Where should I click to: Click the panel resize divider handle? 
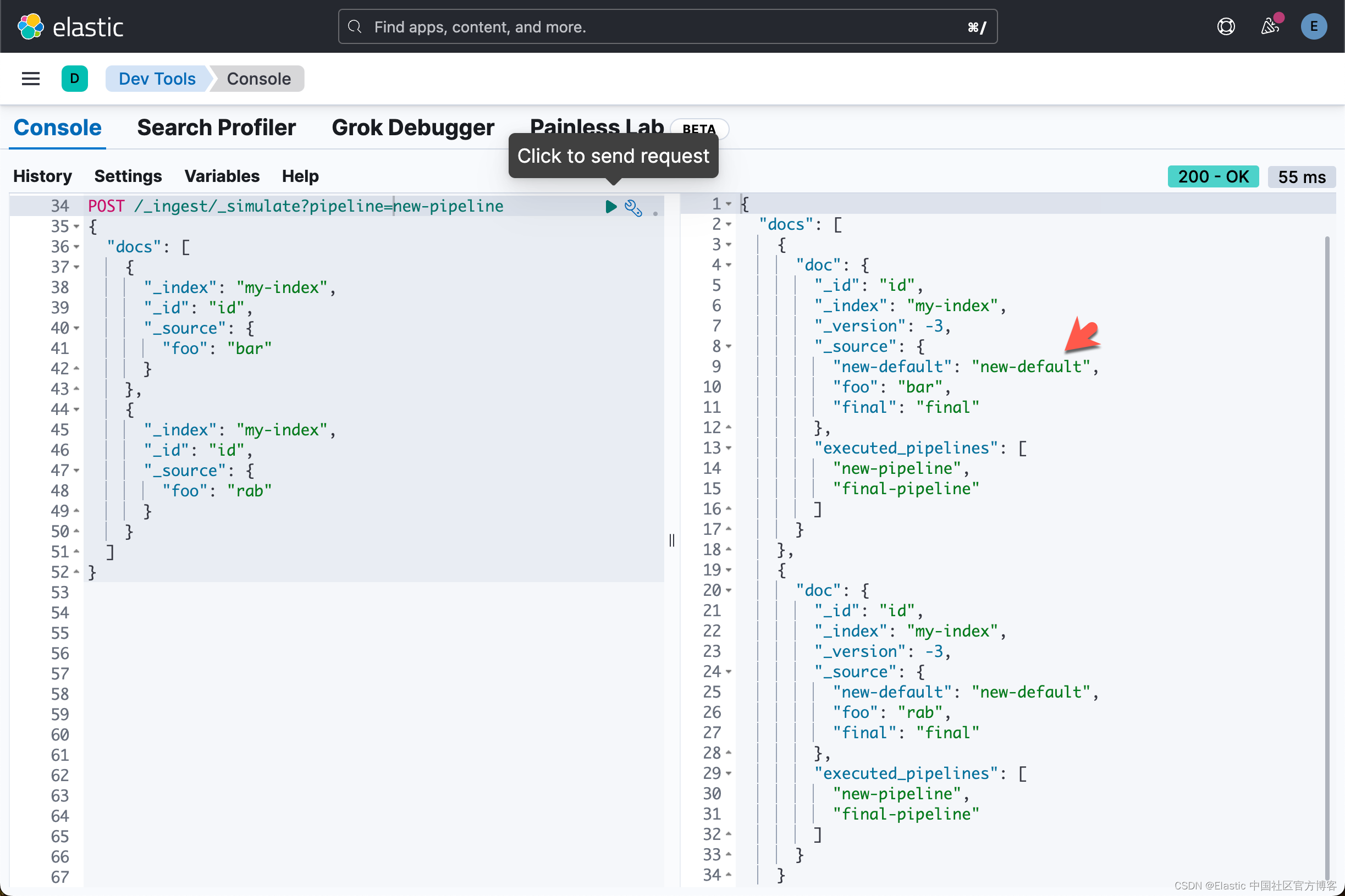[x=671, y=540]
